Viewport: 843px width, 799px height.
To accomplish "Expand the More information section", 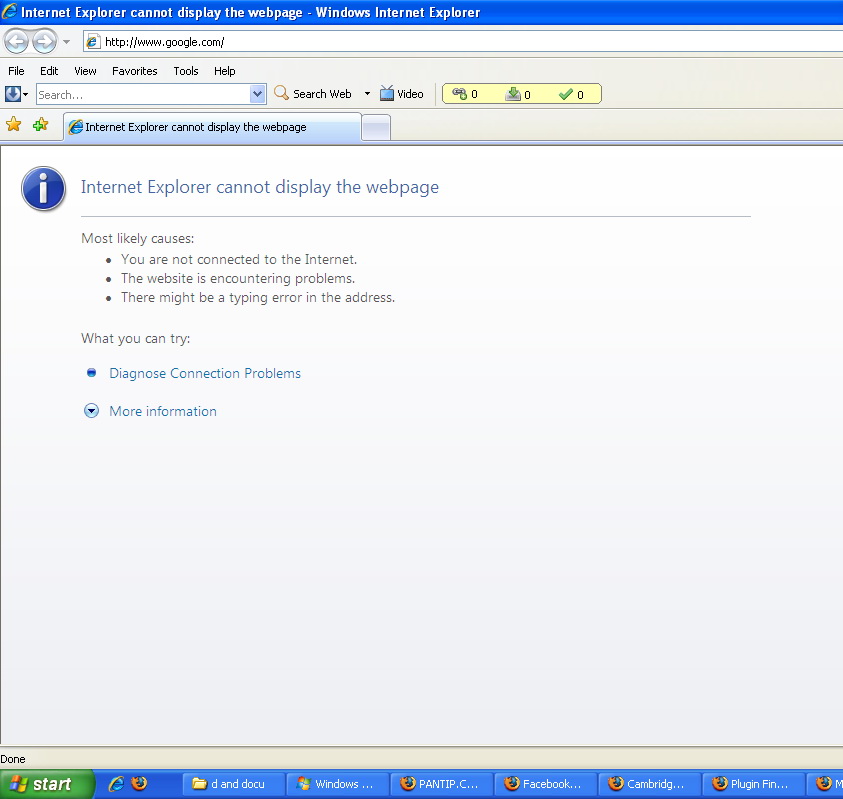I will (x=163, y=411).
